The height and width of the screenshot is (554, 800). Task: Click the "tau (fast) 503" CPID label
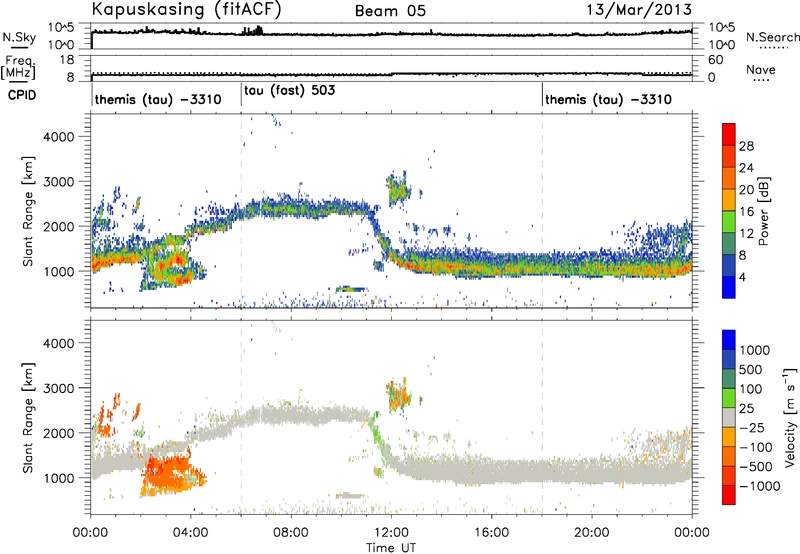290,90
